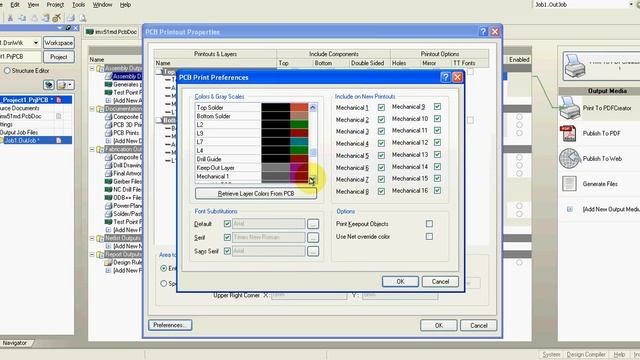This screenshot has width=640, height=360.
Task: Toggle the Serif font substitution checkbox
Action: pyautogui.click(x=227, y=237)
